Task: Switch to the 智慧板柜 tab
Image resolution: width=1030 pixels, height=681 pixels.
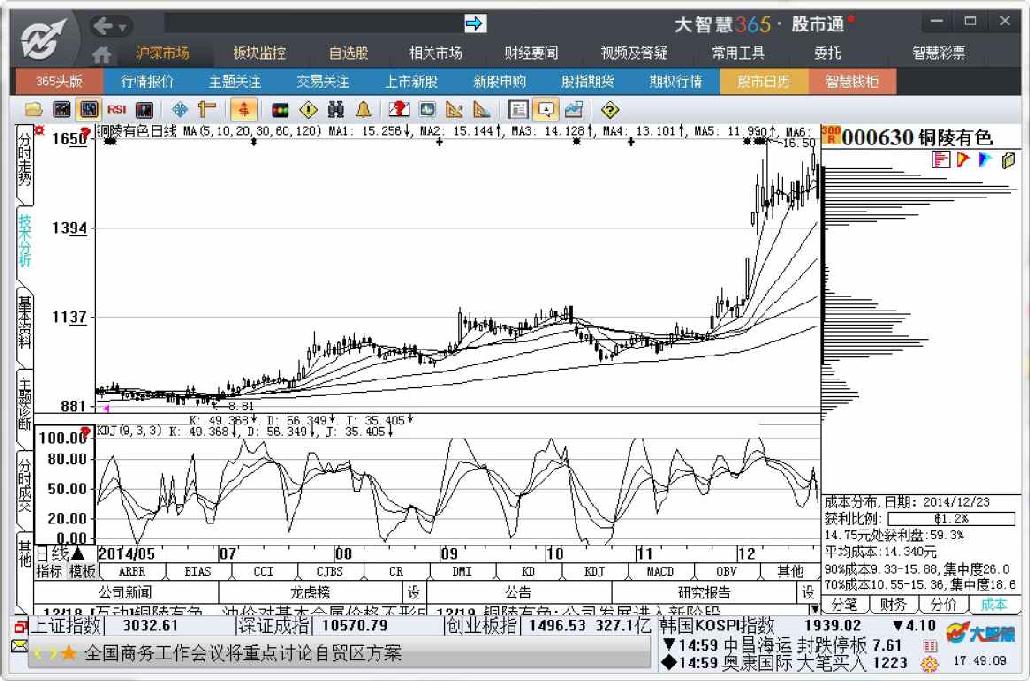Action: [x=852, y=81]
